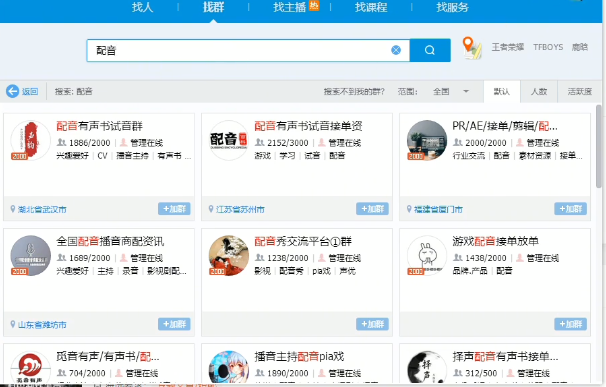Open the 找课程 tab
The image size is (606, 387).
371,7
